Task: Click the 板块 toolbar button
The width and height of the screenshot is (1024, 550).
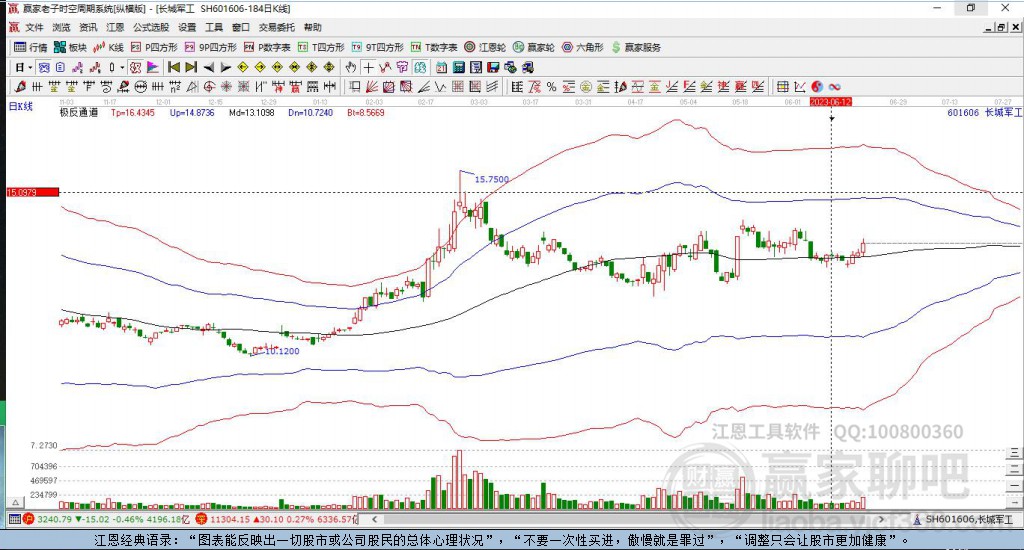Action: pos(70,47)
